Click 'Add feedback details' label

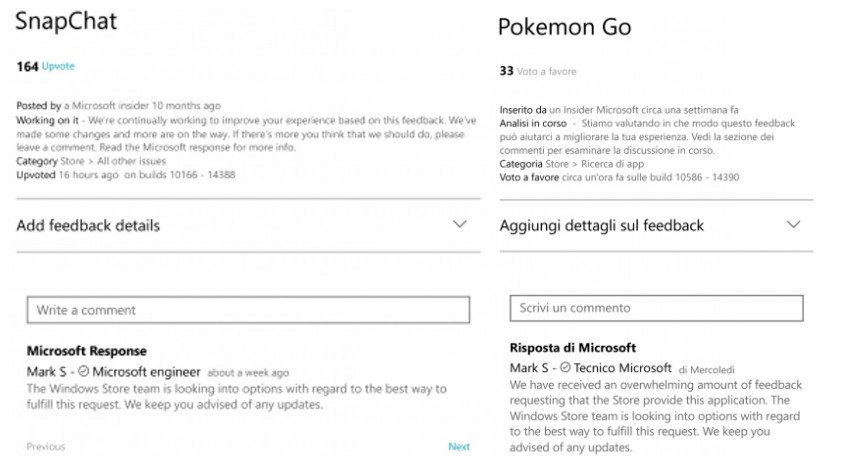[x=88, y=226]
